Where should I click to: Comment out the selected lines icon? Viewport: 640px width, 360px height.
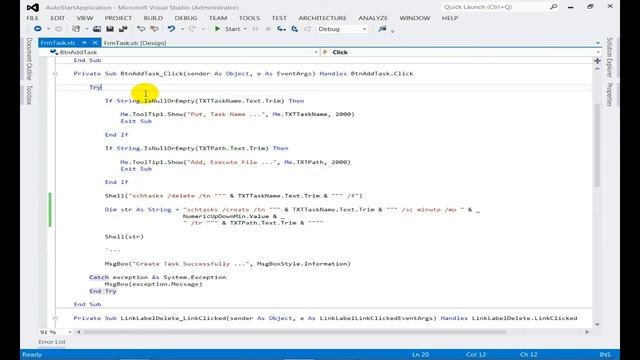141,29
